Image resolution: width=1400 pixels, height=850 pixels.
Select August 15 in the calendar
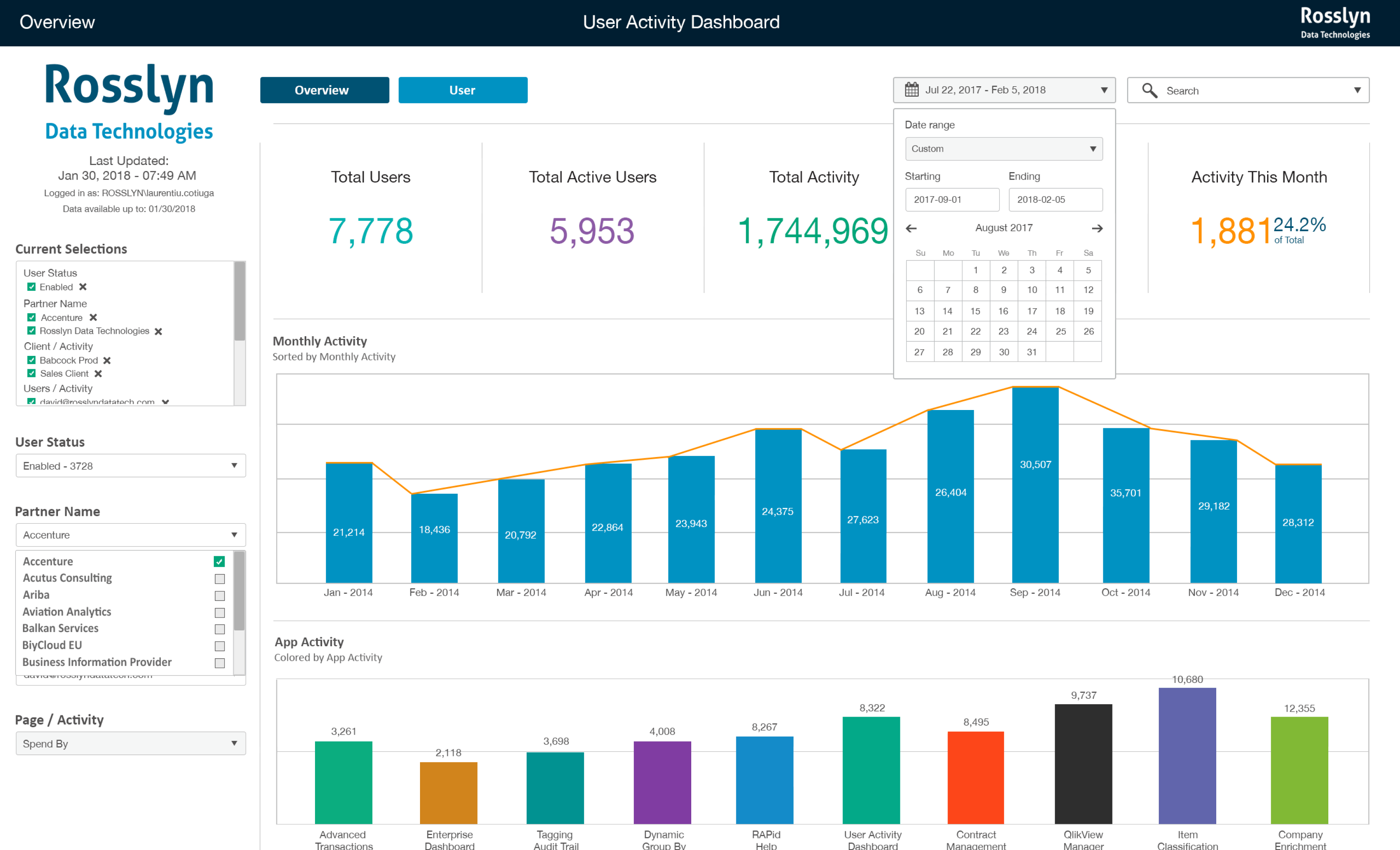coord(975,311)
